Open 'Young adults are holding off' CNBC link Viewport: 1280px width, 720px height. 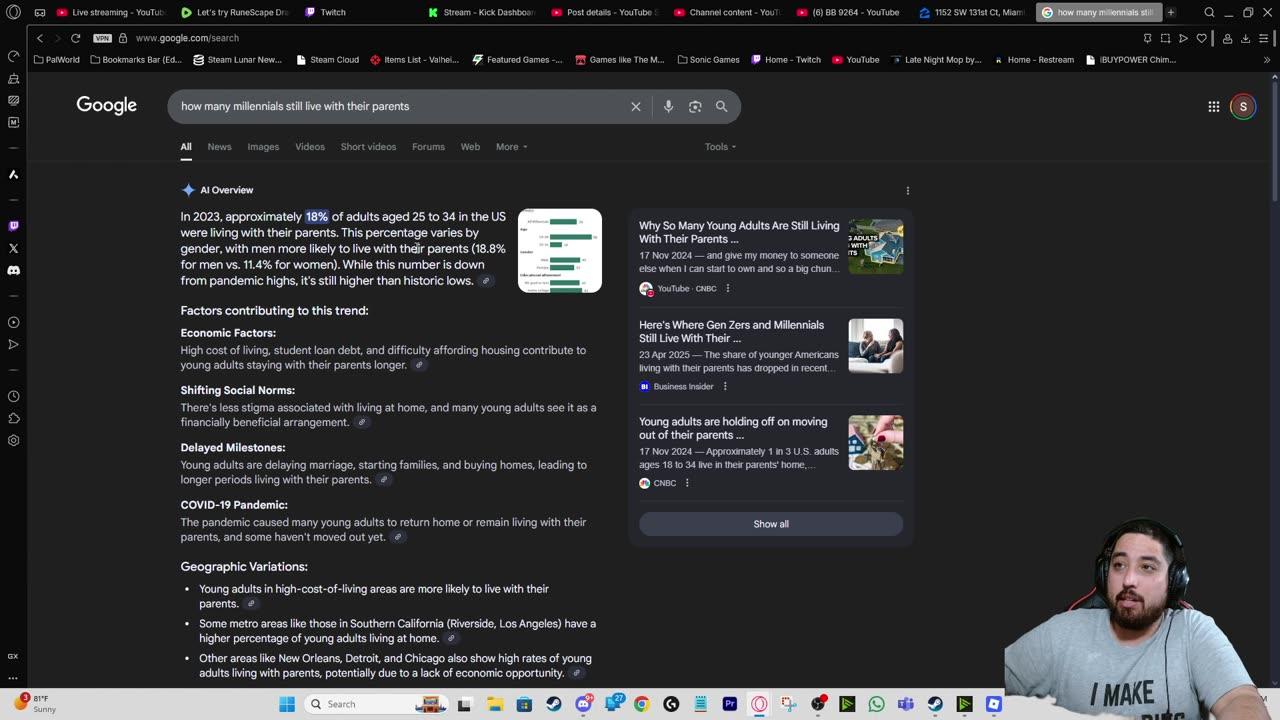pos(733,428)
